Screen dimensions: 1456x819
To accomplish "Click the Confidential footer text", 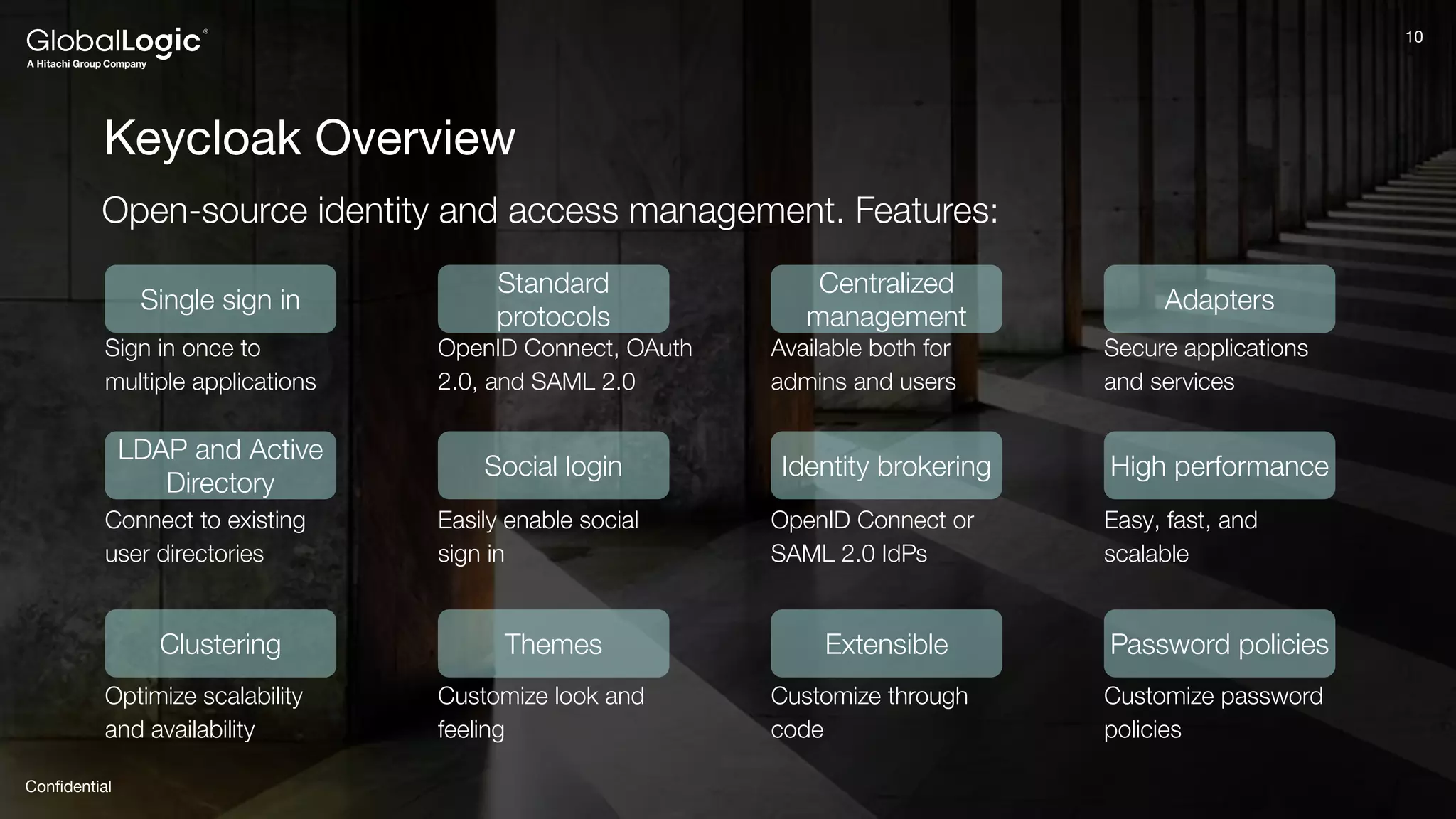I will point(68,786).
